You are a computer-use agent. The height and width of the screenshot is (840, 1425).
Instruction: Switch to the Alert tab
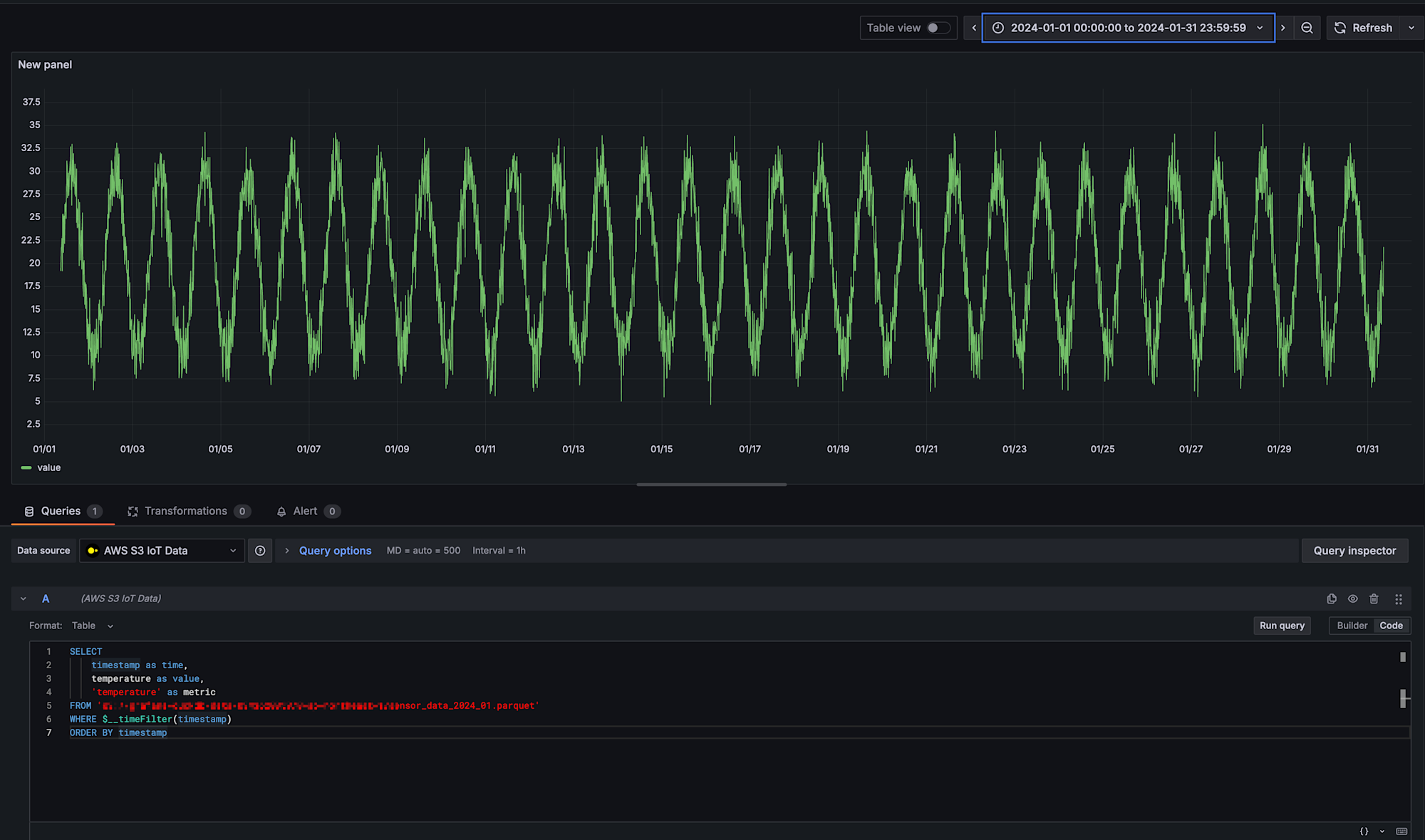[309, 511]
